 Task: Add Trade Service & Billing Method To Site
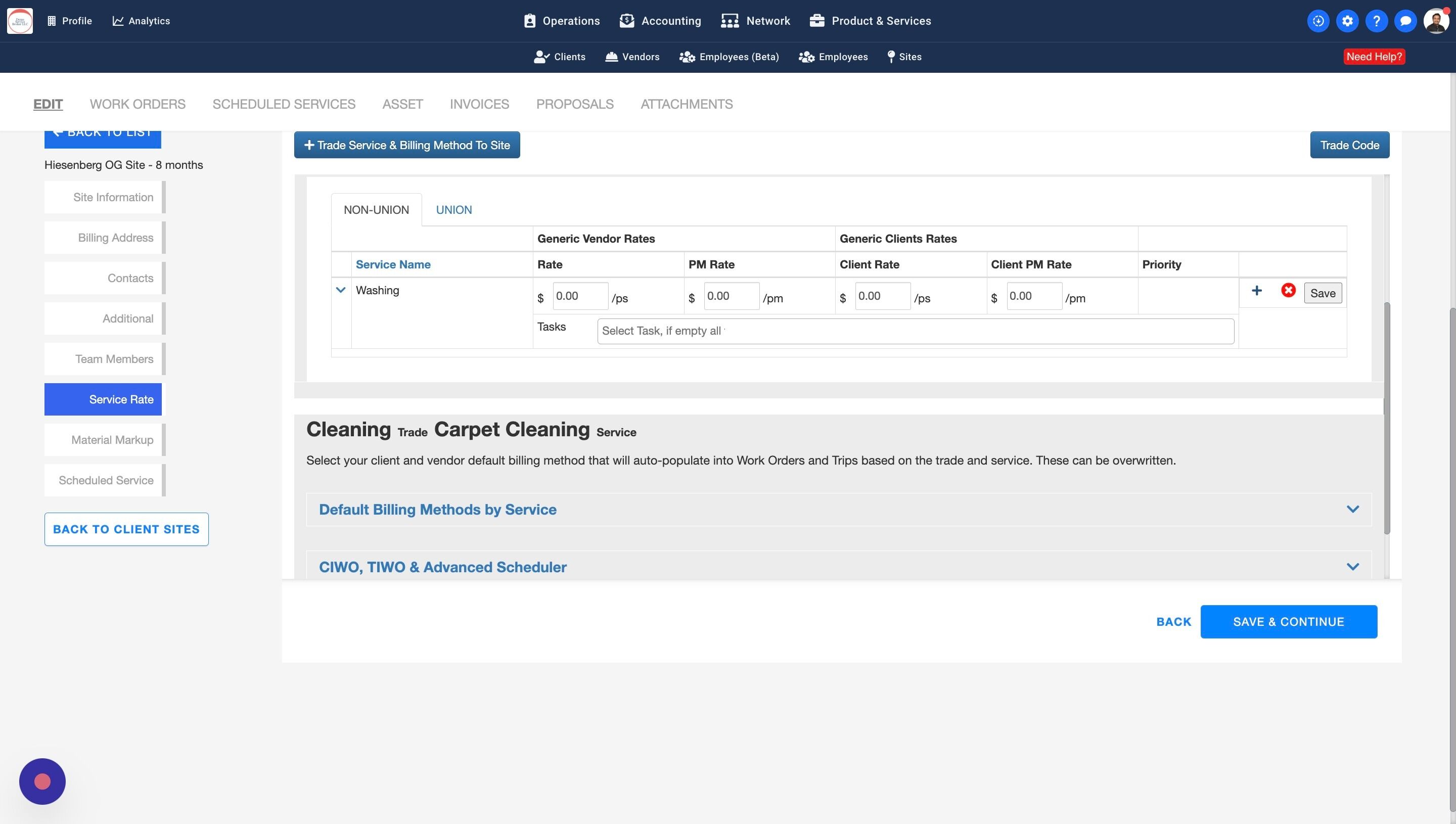click(406, 146)
